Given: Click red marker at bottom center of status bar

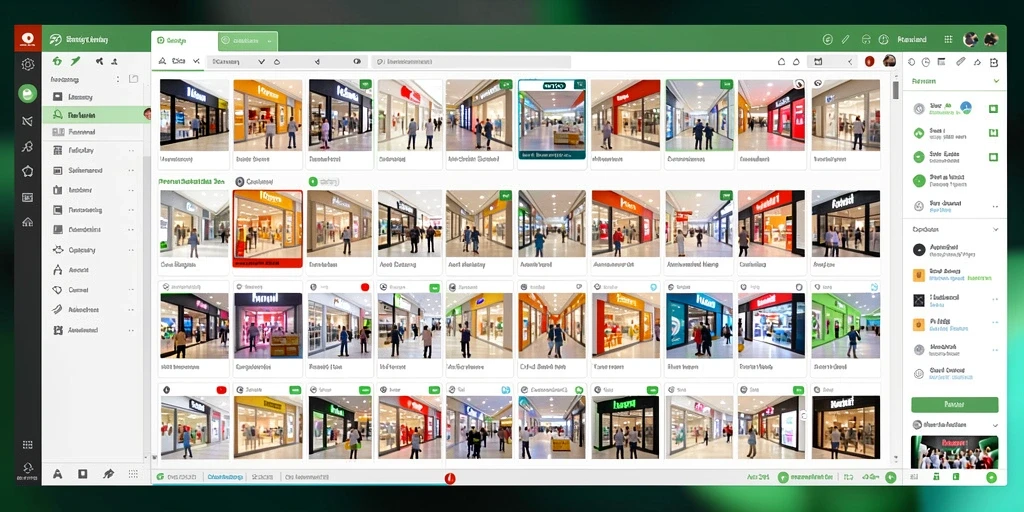Looking at the screenshot, I should pos(449,478).
